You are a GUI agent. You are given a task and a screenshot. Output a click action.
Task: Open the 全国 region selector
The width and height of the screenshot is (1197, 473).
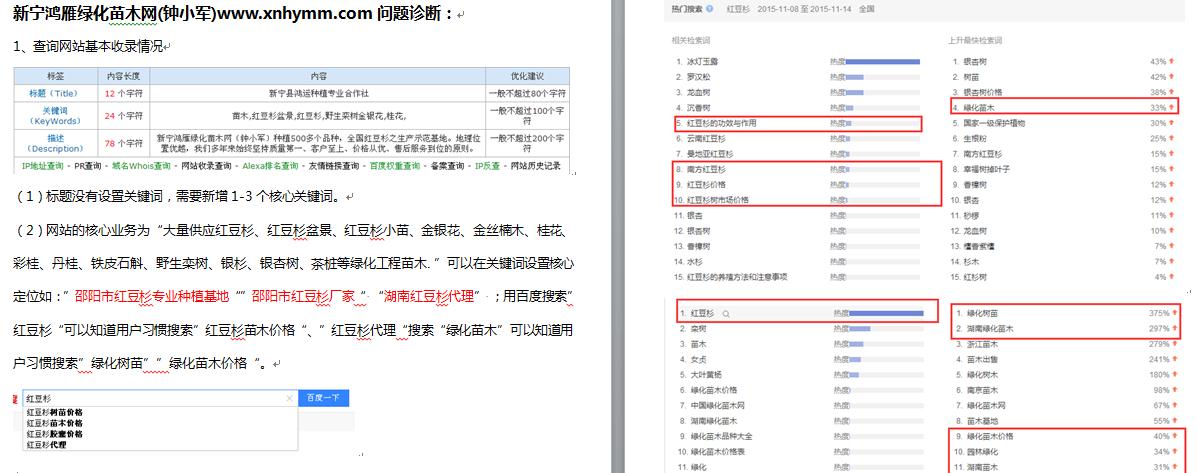point(866,7)
